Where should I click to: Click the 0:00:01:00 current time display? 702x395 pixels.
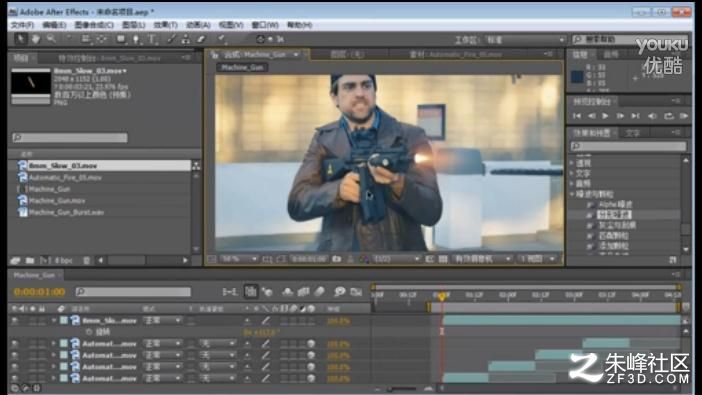pos(40,292)
